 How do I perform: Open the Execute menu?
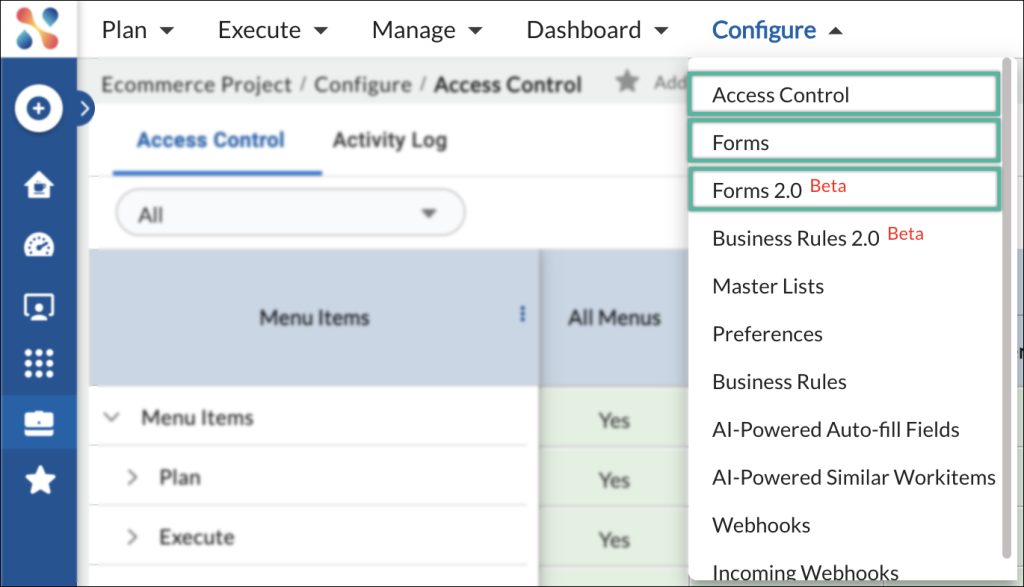272,30
